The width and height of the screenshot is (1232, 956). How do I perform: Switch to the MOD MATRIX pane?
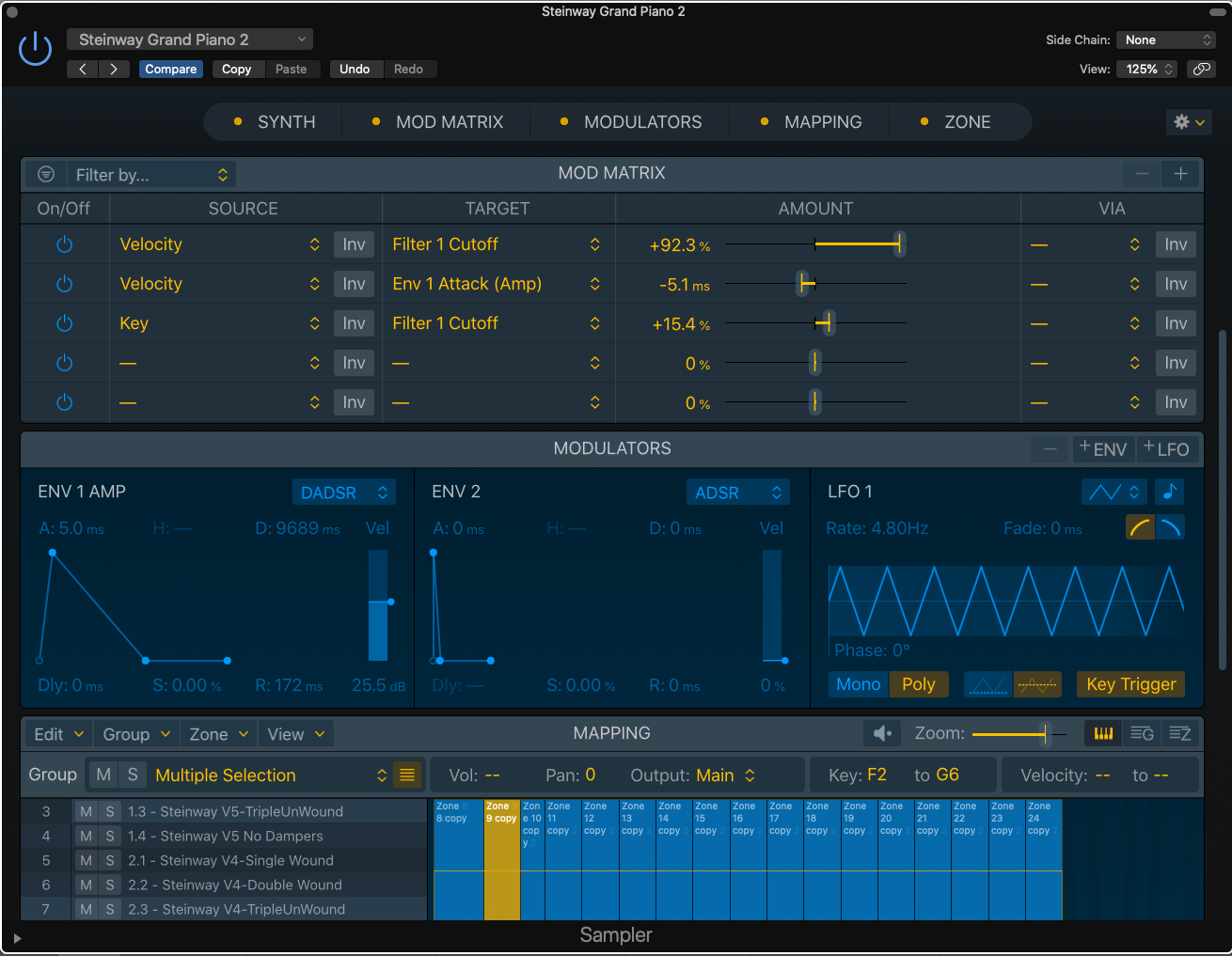(x=438, y=122)
